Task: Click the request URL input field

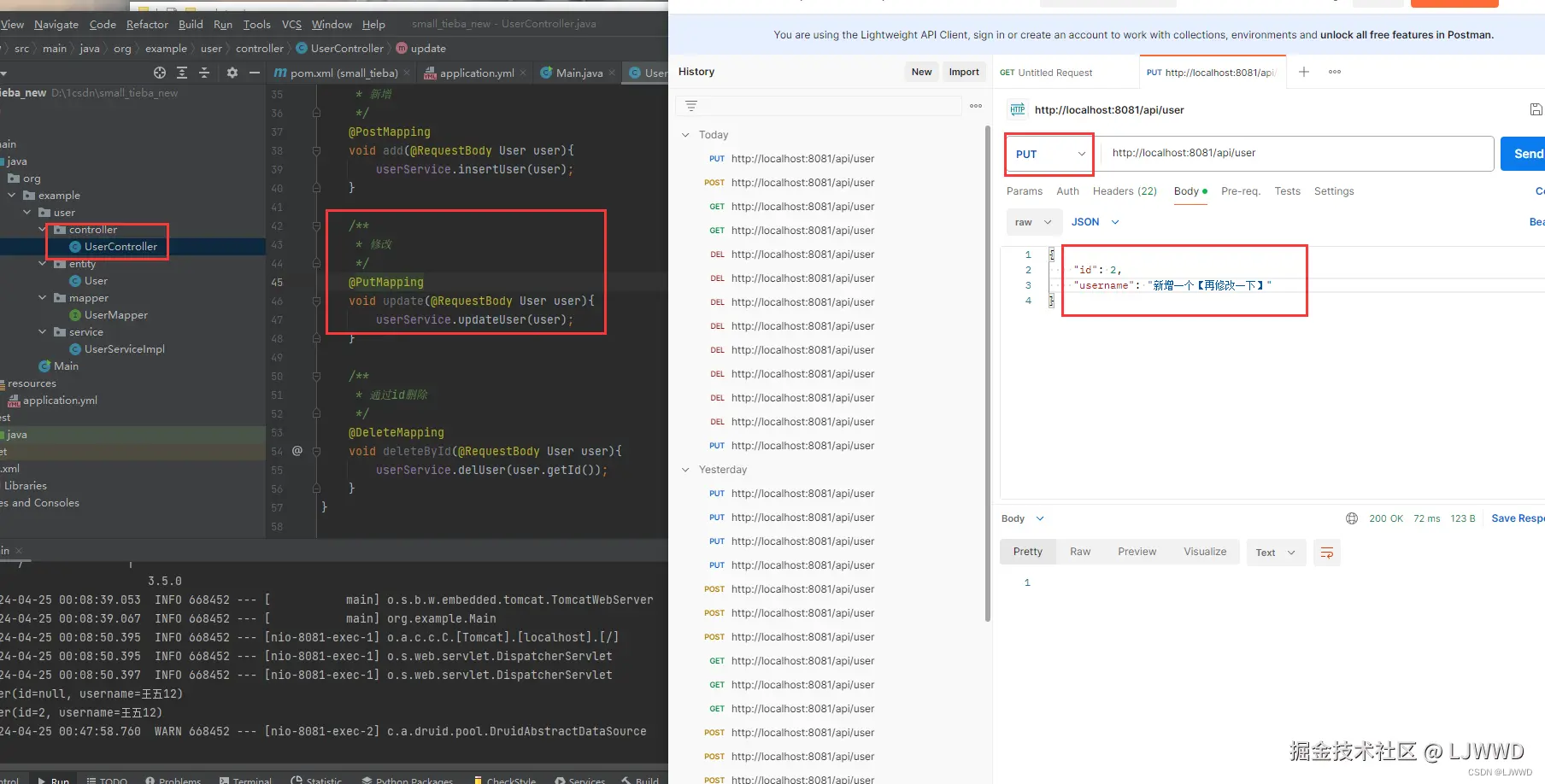Action: (x=1295, y=154)
